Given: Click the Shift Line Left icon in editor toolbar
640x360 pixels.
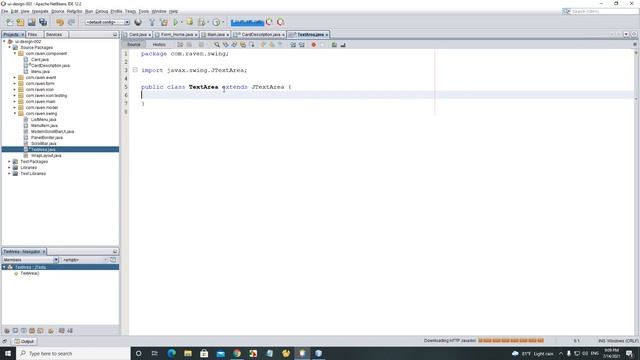Looking at the screenshot, I should (293, 44).
